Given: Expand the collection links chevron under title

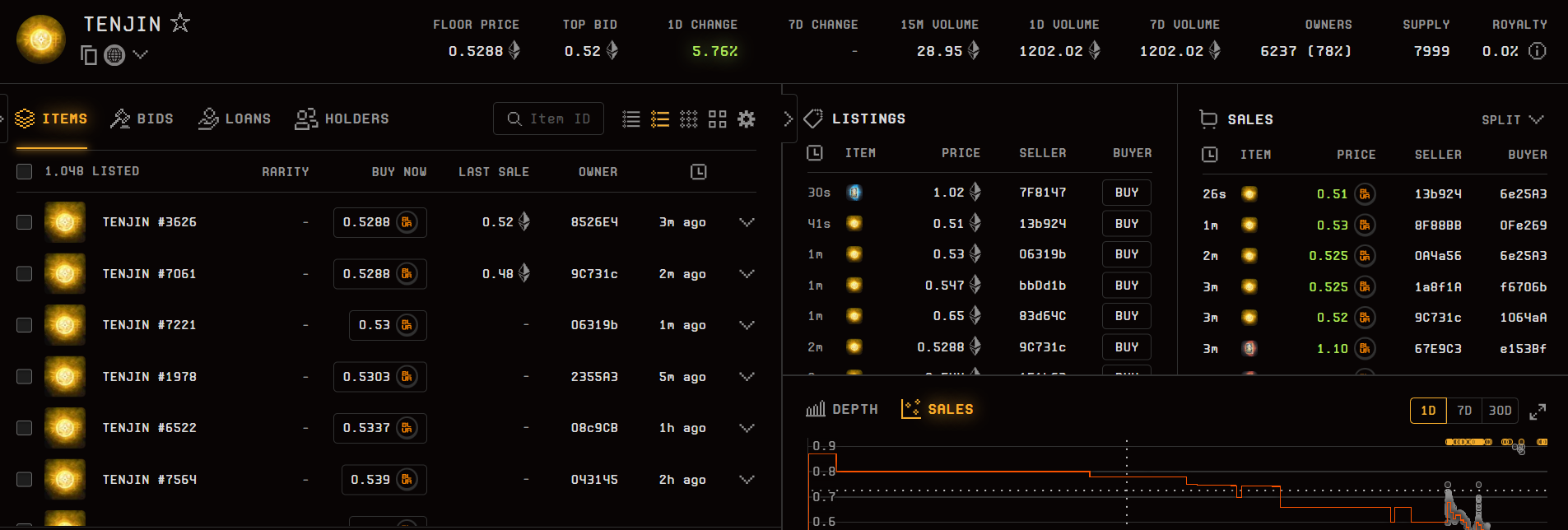Looking at the screenshot, I should pyautogui.click(x=141, y=55).
